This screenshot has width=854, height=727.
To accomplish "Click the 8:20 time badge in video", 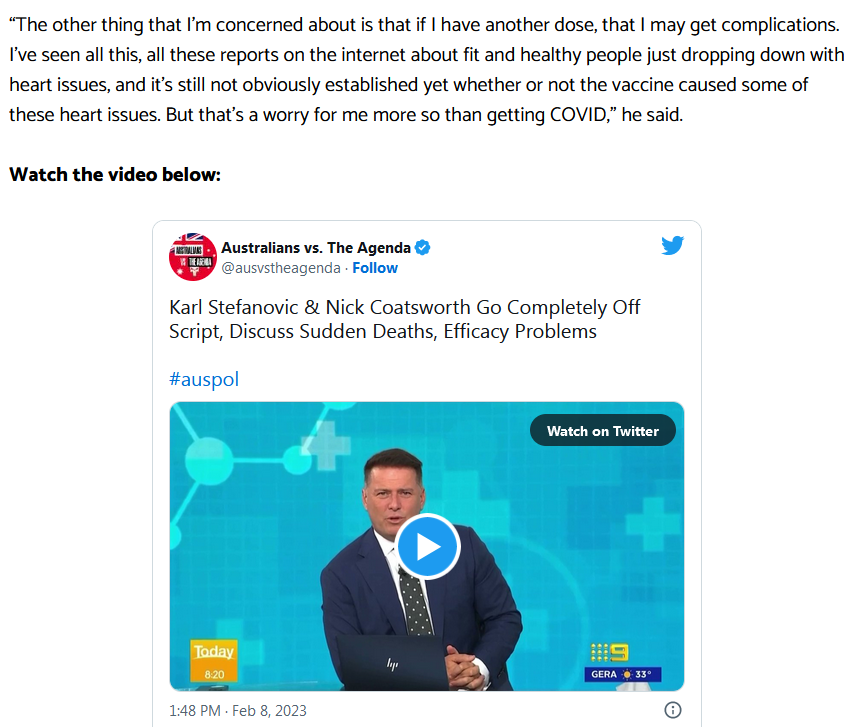I will 214,674.
